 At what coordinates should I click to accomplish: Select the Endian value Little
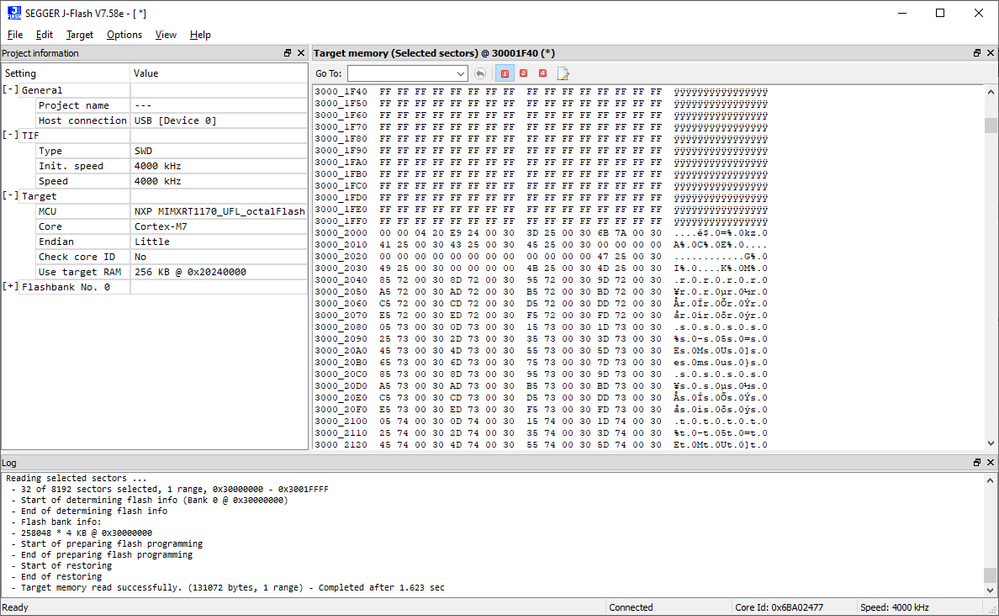coord(152,241)
